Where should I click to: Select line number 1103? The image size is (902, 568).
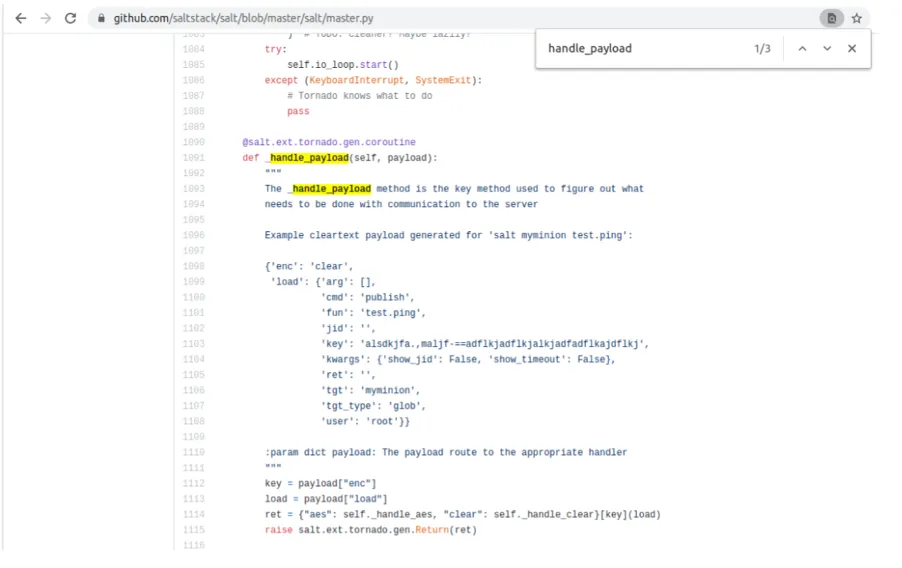(x=194, y=344)
